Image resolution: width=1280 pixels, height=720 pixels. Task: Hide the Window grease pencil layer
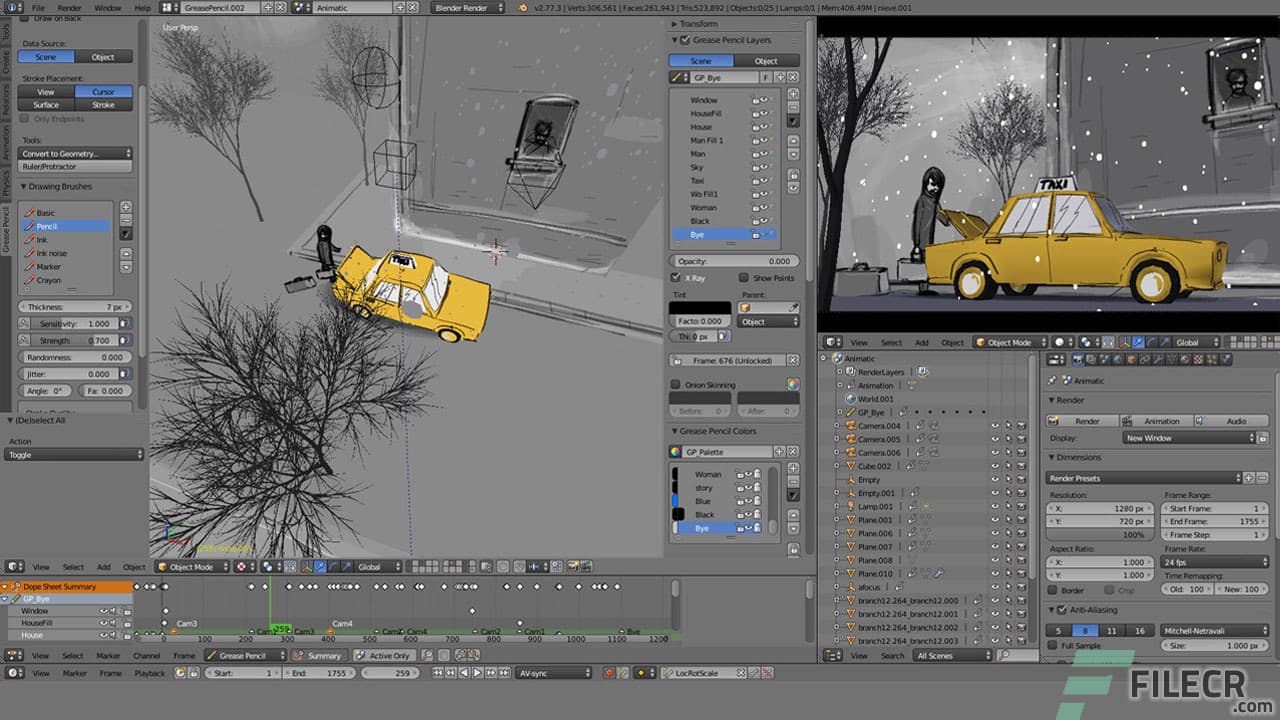(x=764, y=100)
